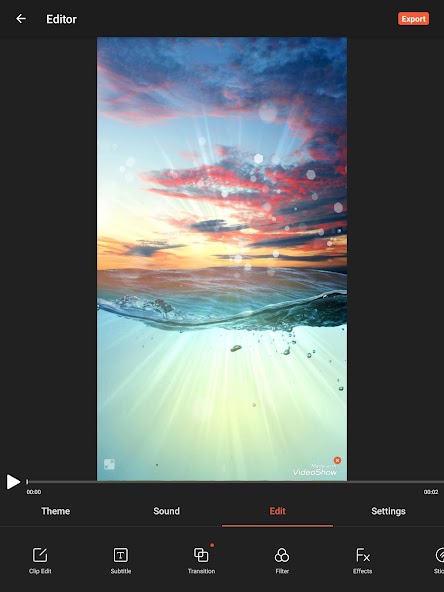Remove the VideoShow watermark via red X

pyautogui.click(x=337, y=460)
